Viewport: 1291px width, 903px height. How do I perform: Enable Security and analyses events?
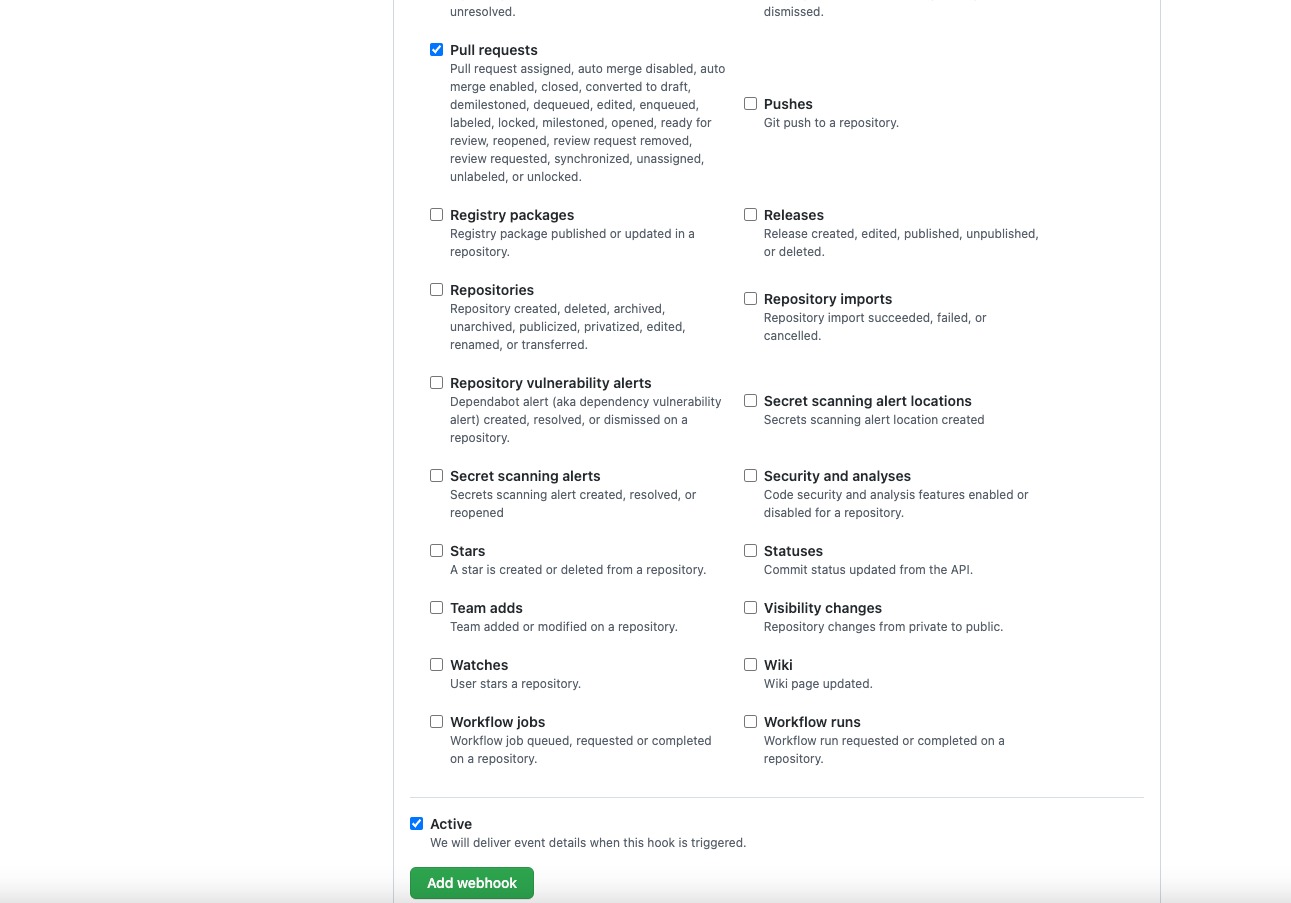(750, 475)
